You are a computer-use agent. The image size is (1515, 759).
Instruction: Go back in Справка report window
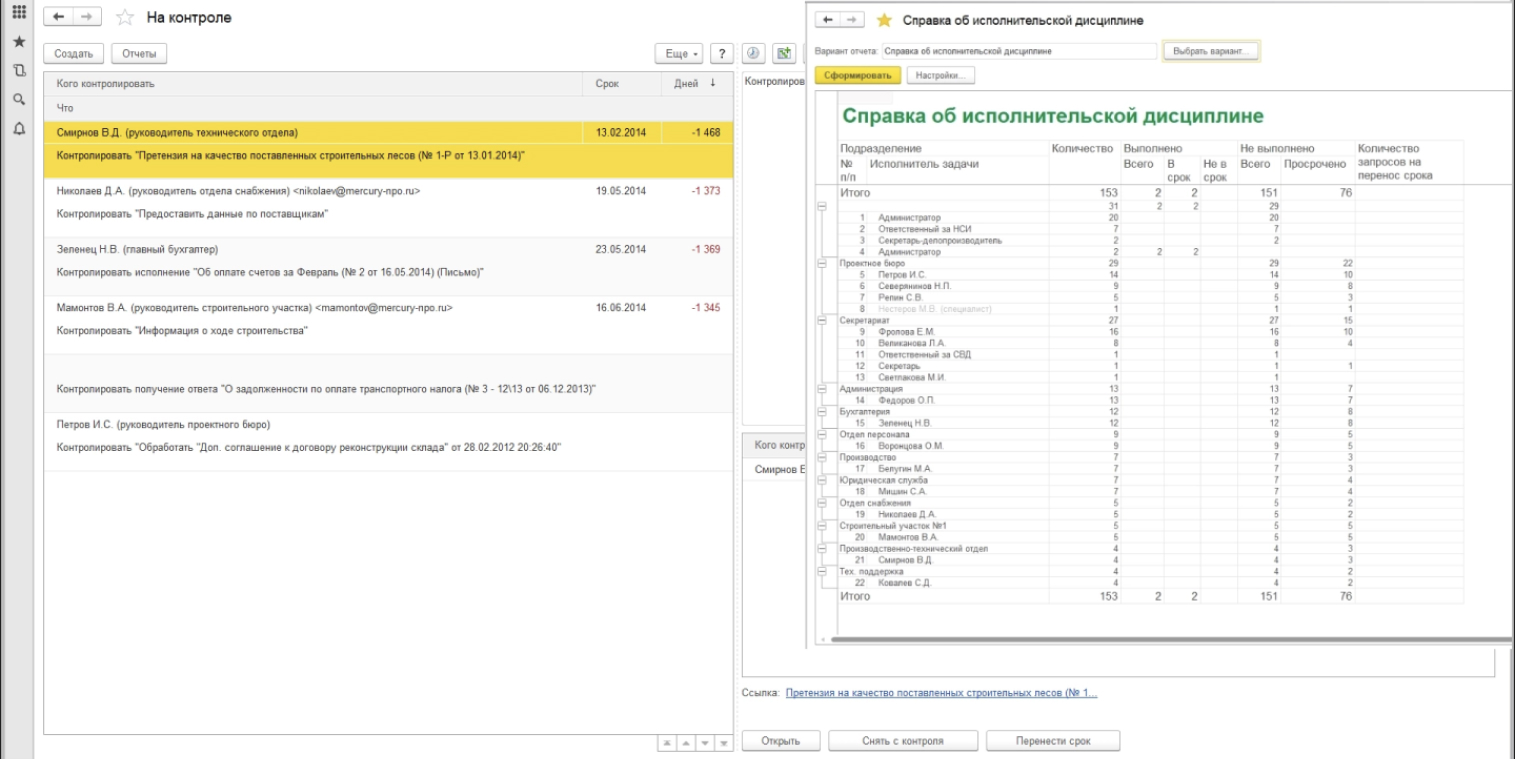coord(827,20)
